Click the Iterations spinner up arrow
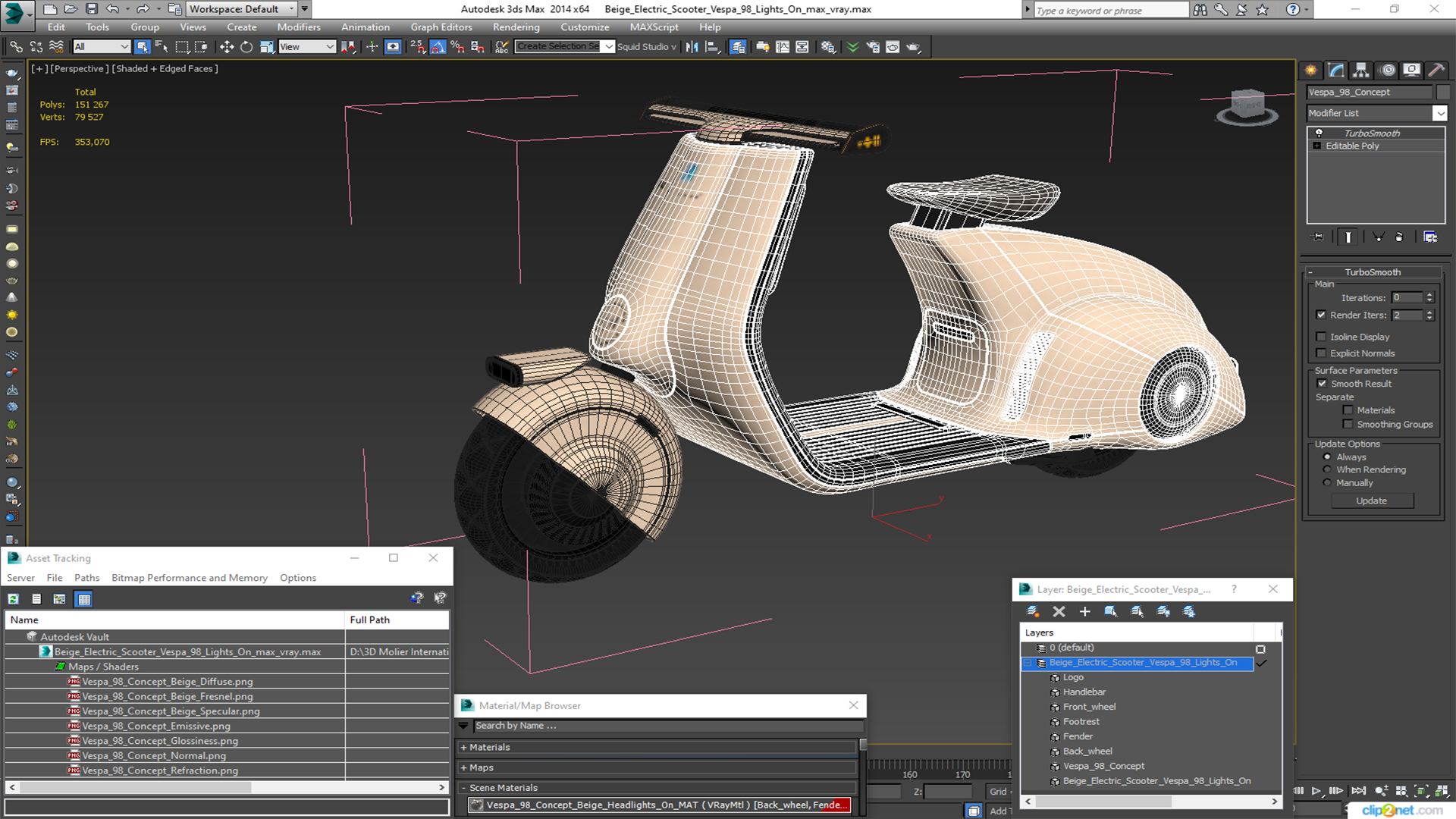The width and height of the screenshot is (1456, 819). (x=1429, y=295)
